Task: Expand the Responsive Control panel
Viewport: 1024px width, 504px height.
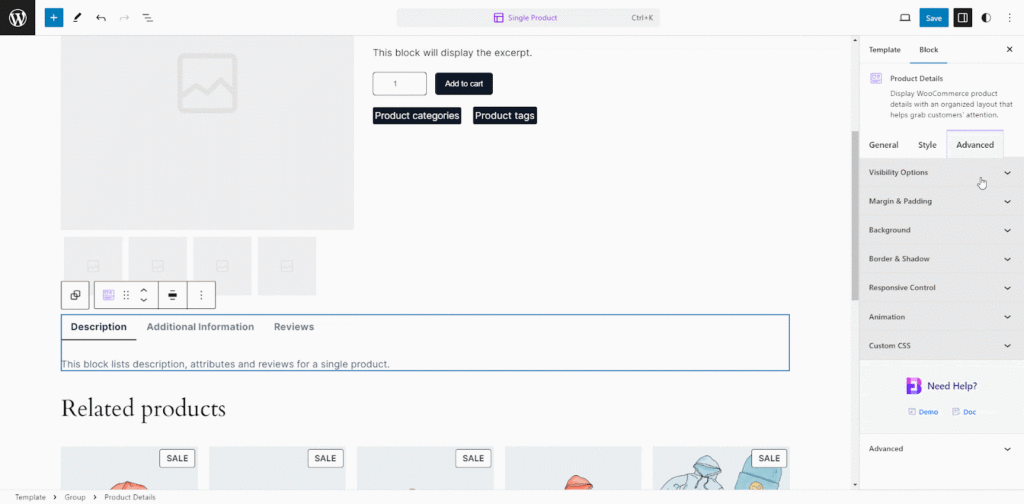Action: (941, 287)
